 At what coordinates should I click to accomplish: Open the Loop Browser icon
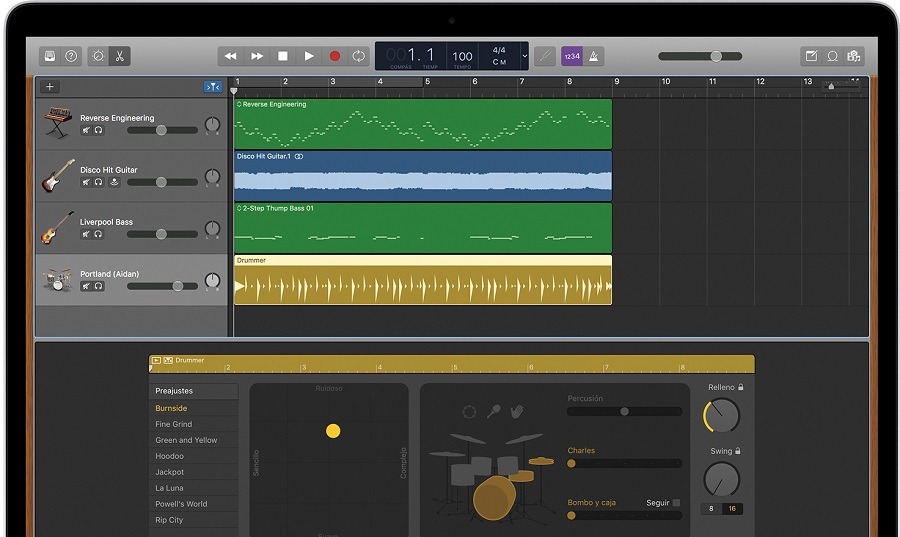click(832, 56)
